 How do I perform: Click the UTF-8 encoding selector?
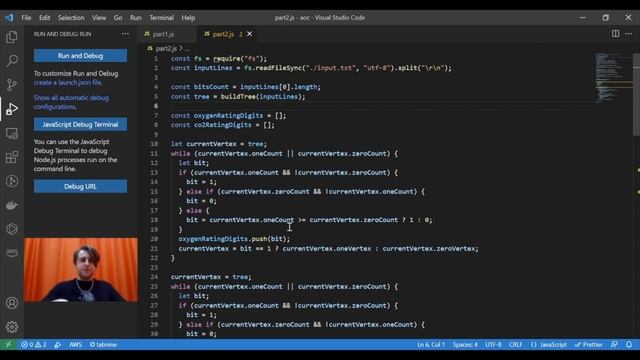point(493,344)
